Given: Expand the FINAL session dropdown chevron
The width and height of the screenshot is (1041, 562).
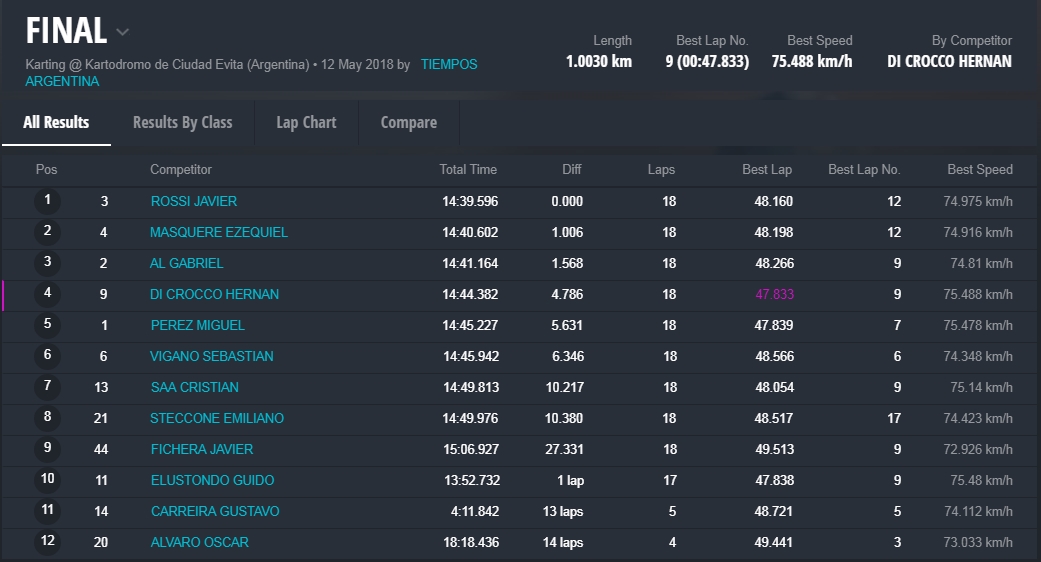Looking at the screenshot, I should [122, 32].
